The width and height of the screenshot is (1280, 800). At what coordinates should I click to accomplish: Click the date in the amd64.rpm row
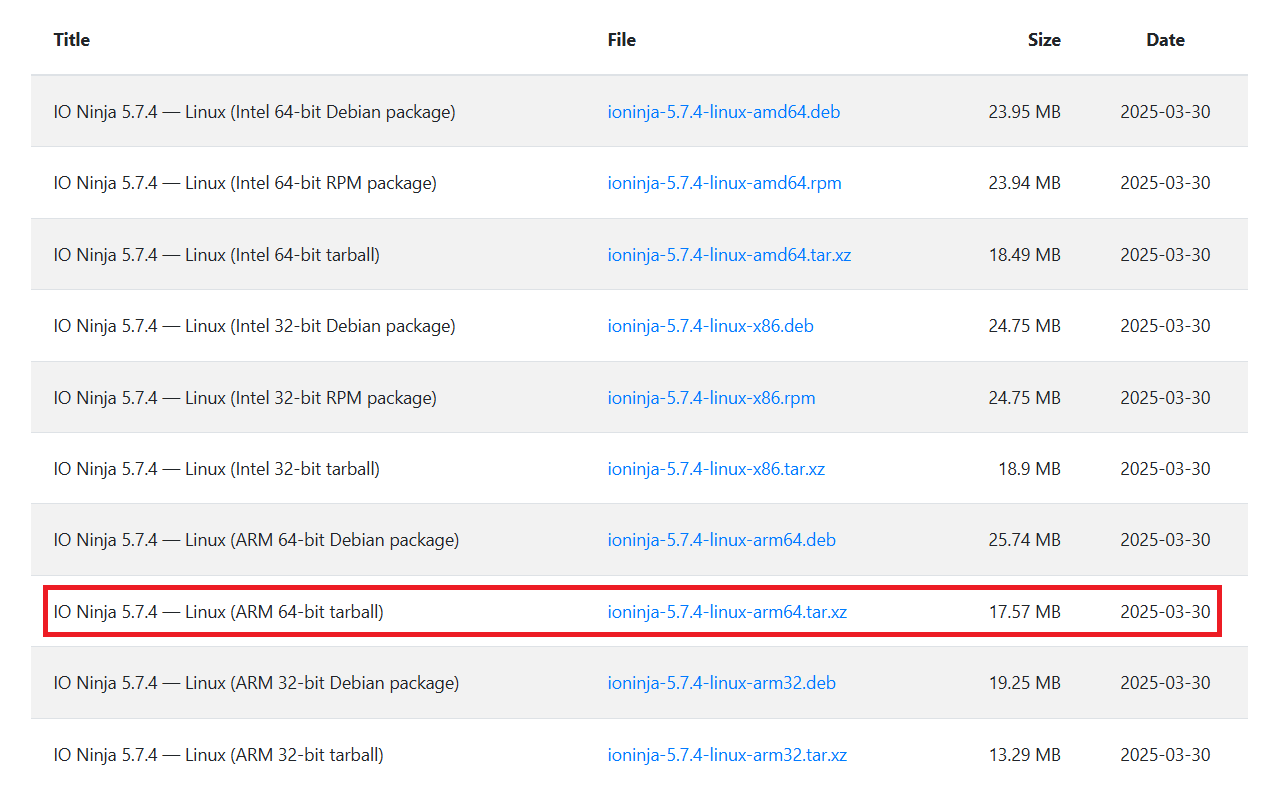point(1165,183)
